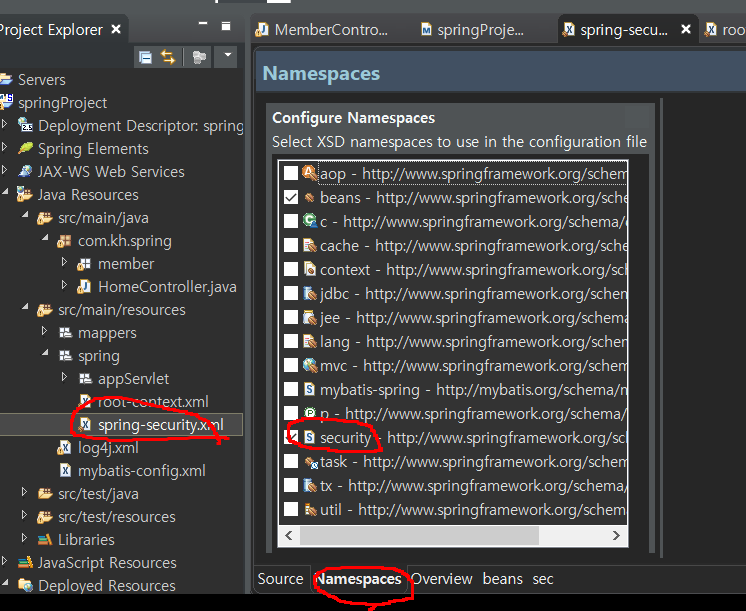Enable the mvc namespace checkbox
This screenshot has height=611, width=746.
[x=291, y=365]
